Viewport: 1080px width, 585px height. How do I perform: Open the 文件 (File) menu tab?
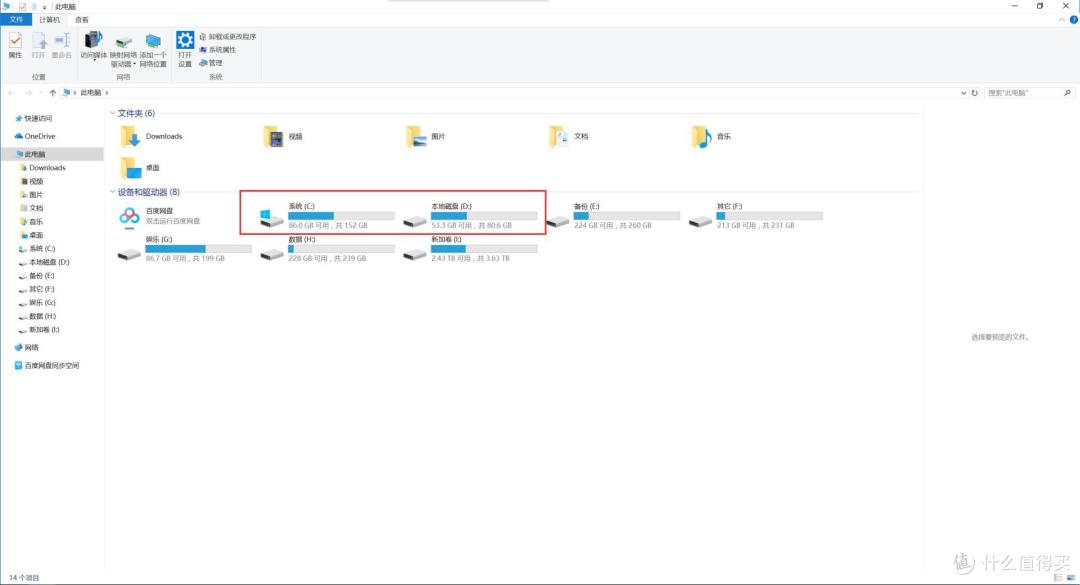tap(16, 20)
